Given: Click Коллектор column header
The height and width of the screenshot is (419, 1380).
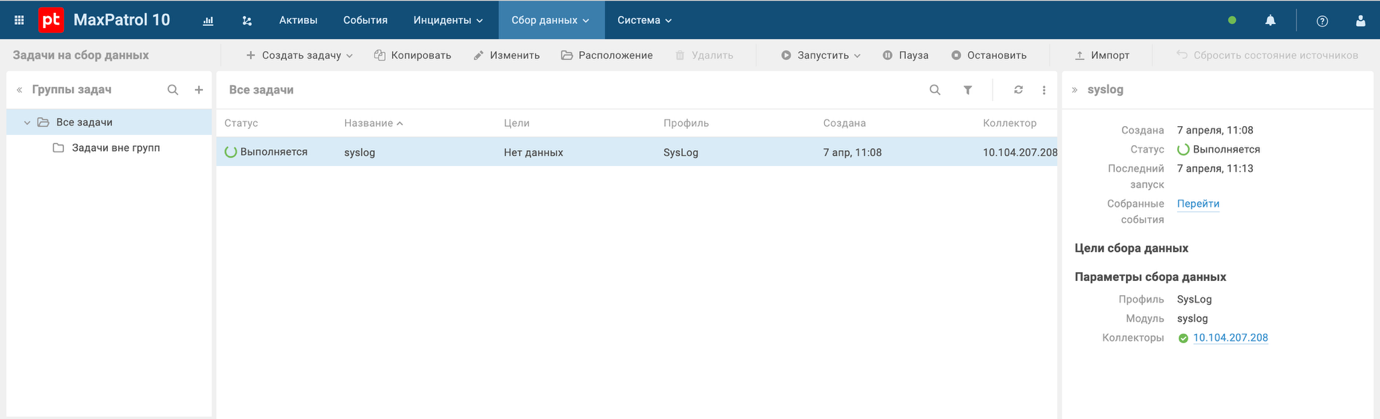Looking at the screenshot, I should click(x=1010, y=123).
